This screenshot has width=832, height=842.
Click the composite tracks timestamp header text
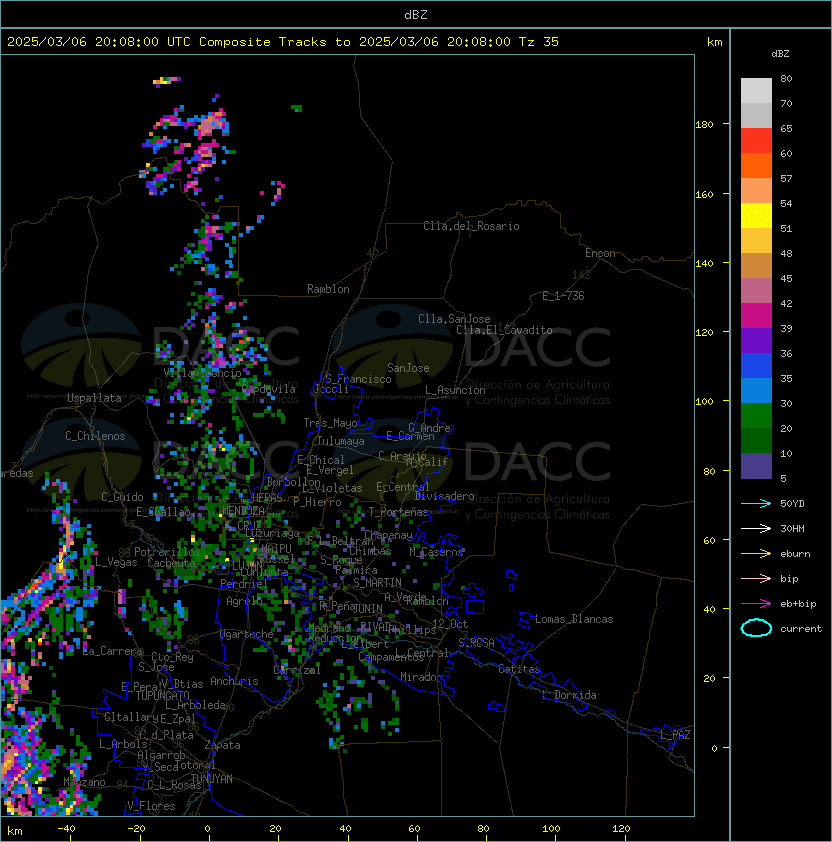tap(283, 42)
